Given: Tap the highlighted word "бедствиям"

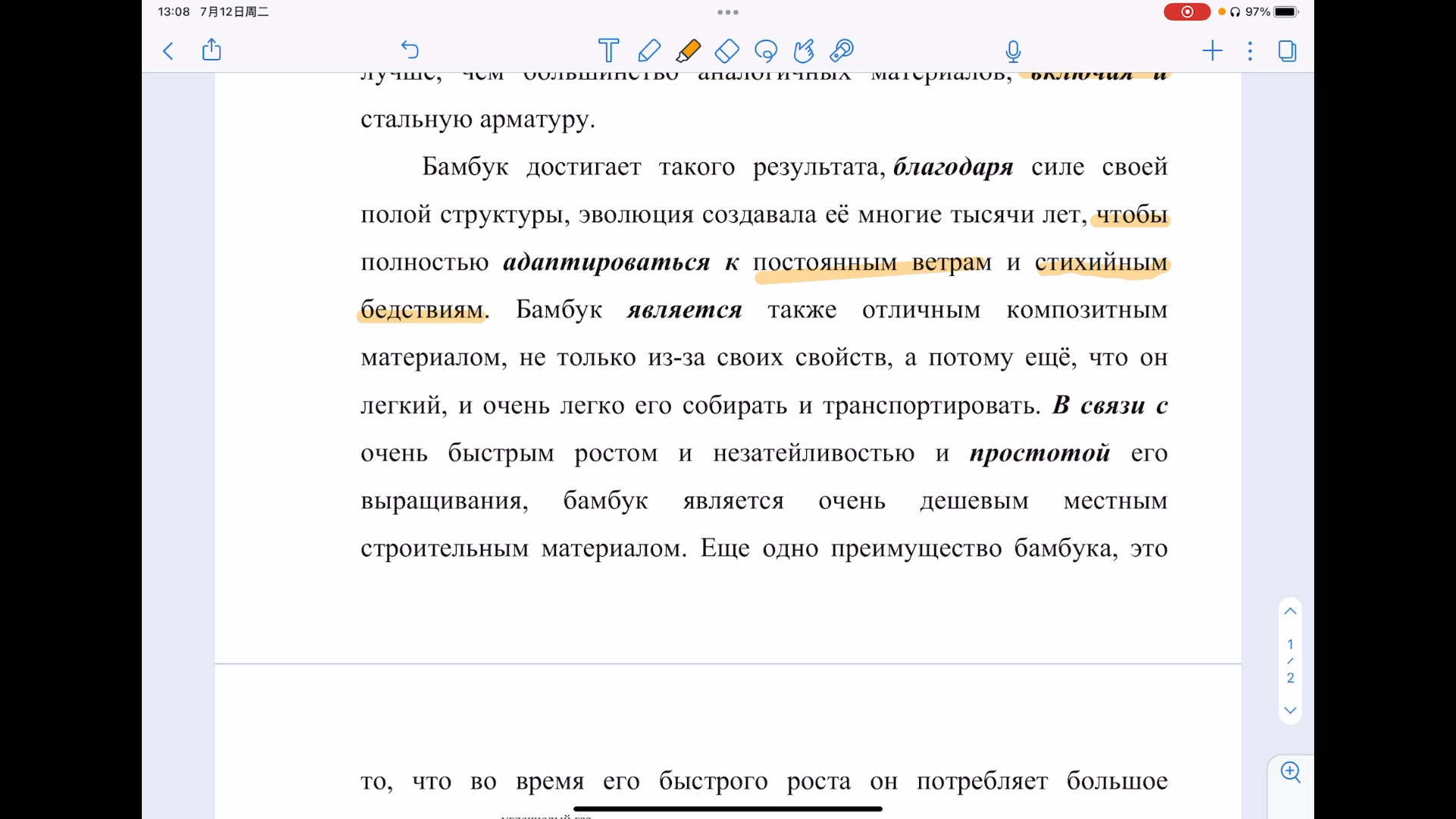Looking at the screenshot, I should [x=422, y=309].
